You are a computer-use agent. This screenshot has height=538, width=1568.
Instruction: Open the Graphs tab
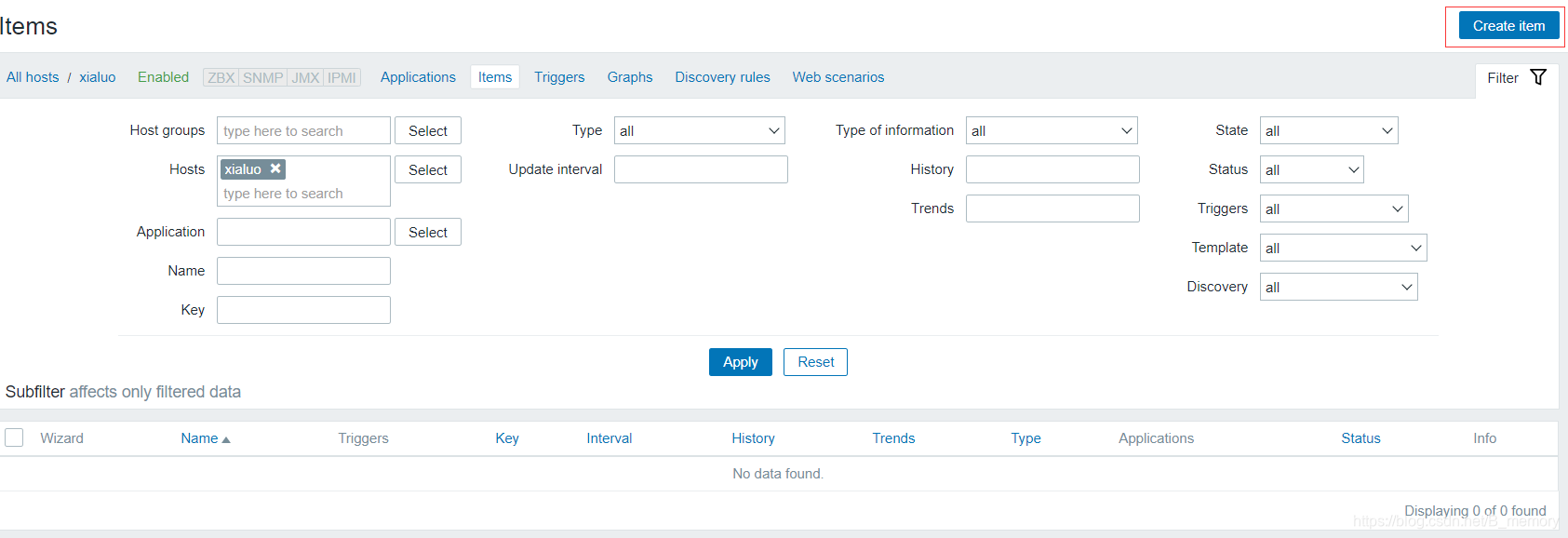630,77
